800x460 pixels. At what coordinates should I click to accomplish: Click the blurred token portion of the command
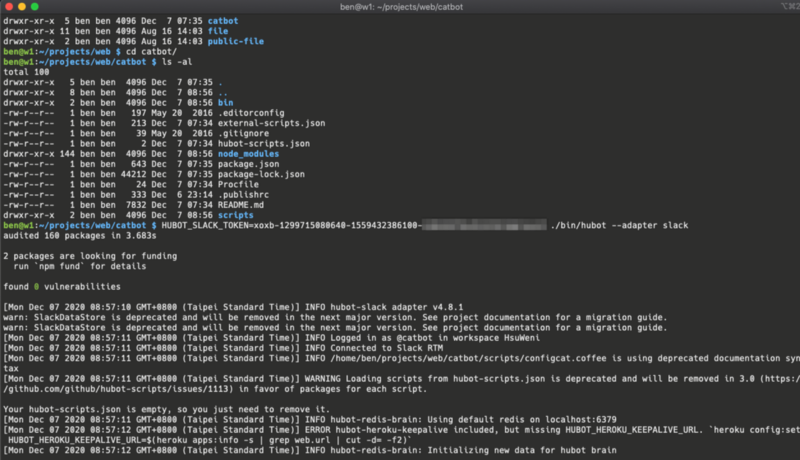coord(484,225)
